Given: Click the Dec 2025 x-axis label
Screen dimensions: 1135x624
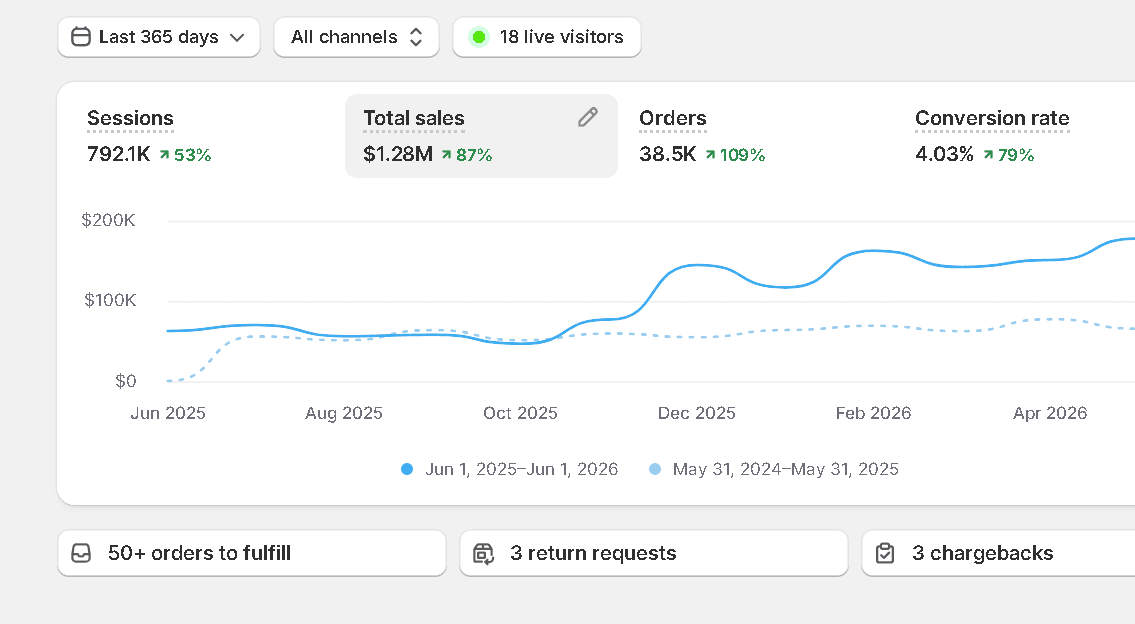Looking at the screenshot, I should point(696,413).
